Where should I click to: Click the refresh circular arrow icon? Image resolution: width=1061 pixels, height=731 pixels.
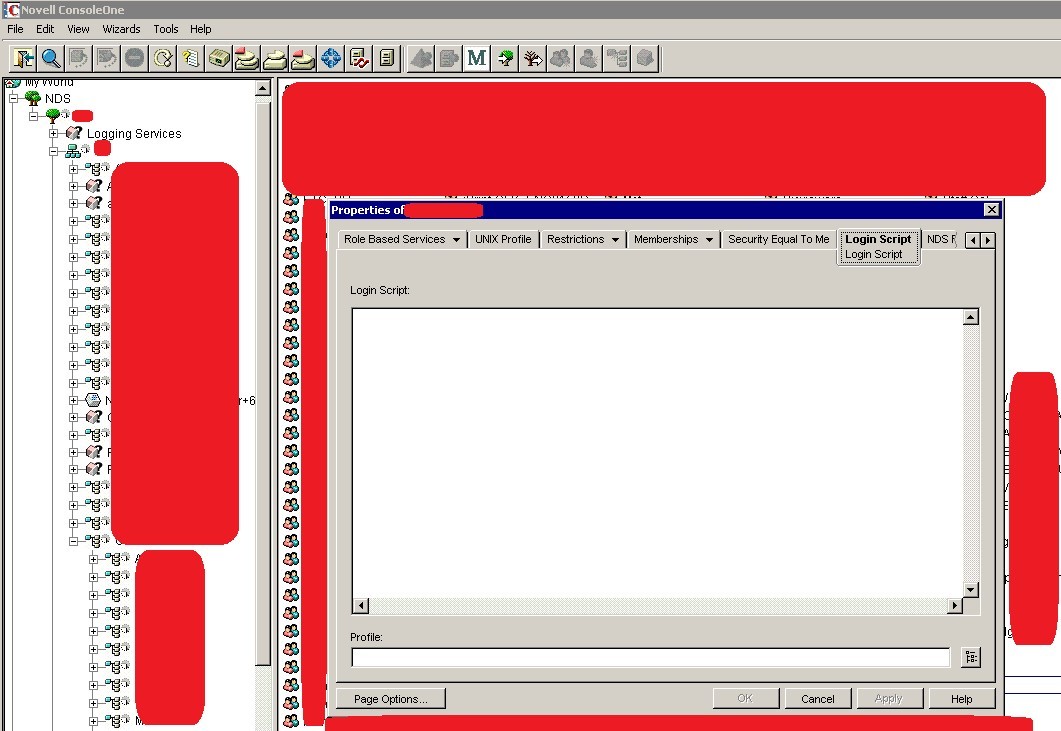pos(163,58)
